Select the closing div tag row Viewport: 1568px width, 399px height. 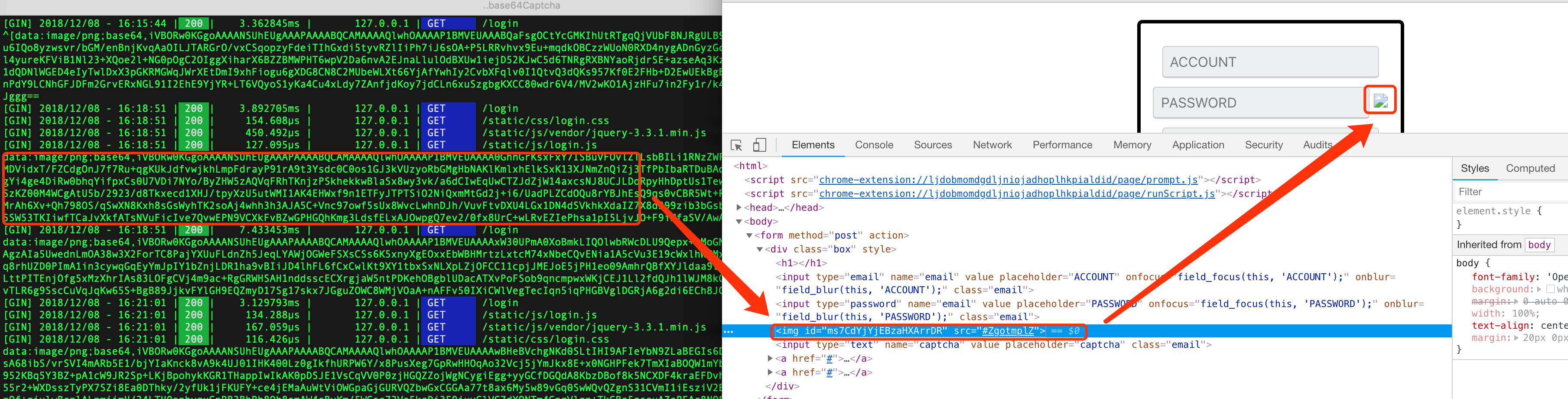pos(782,386)
